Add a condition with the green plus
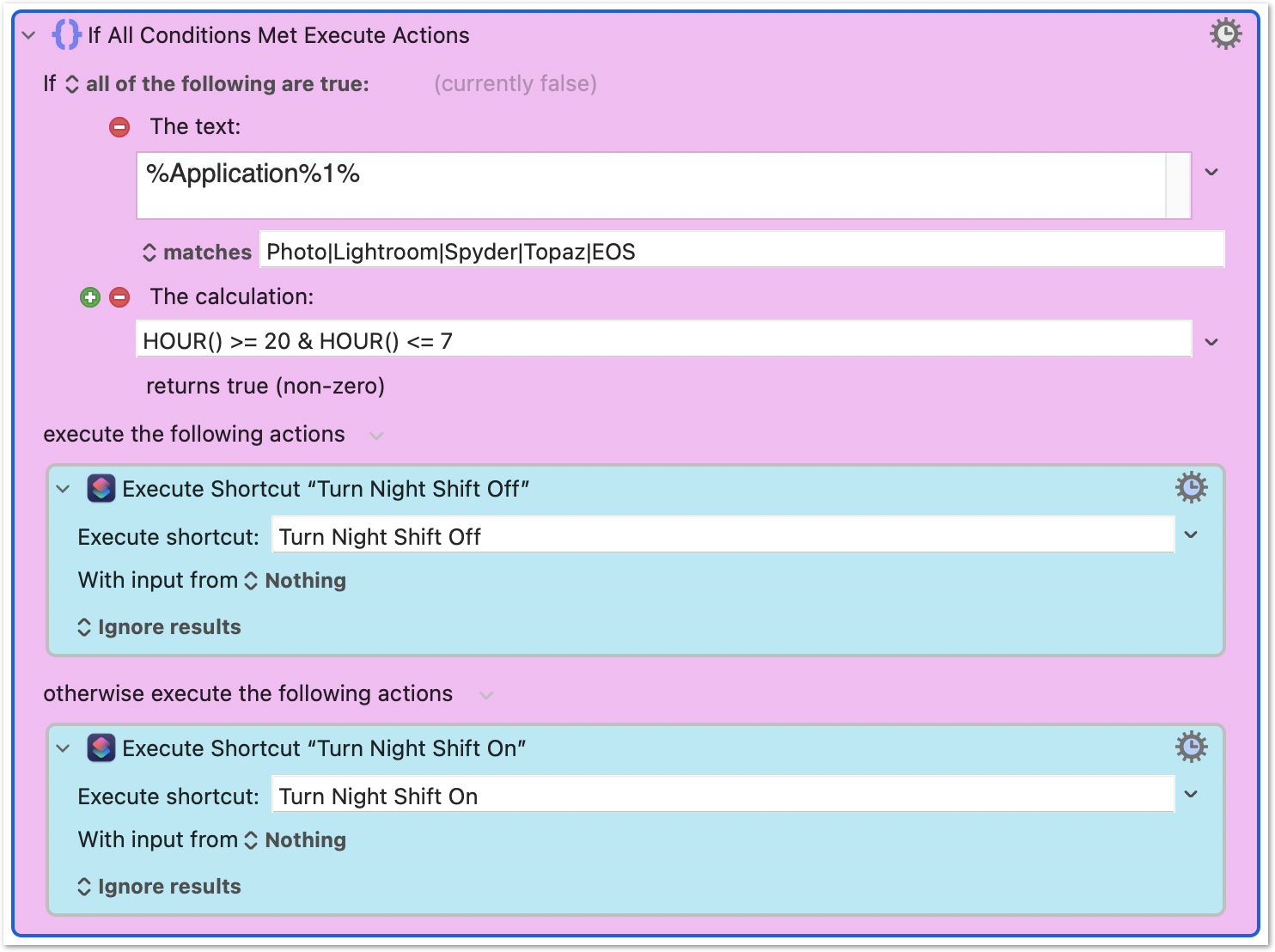This screenshot has width=1275, height=952. tap(90, 297)
